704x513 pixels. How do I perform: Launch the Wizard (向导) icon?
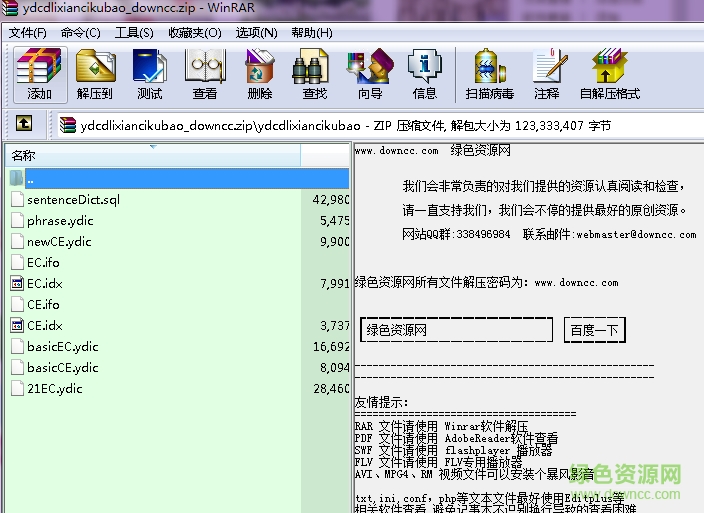(x=370, y=74)
